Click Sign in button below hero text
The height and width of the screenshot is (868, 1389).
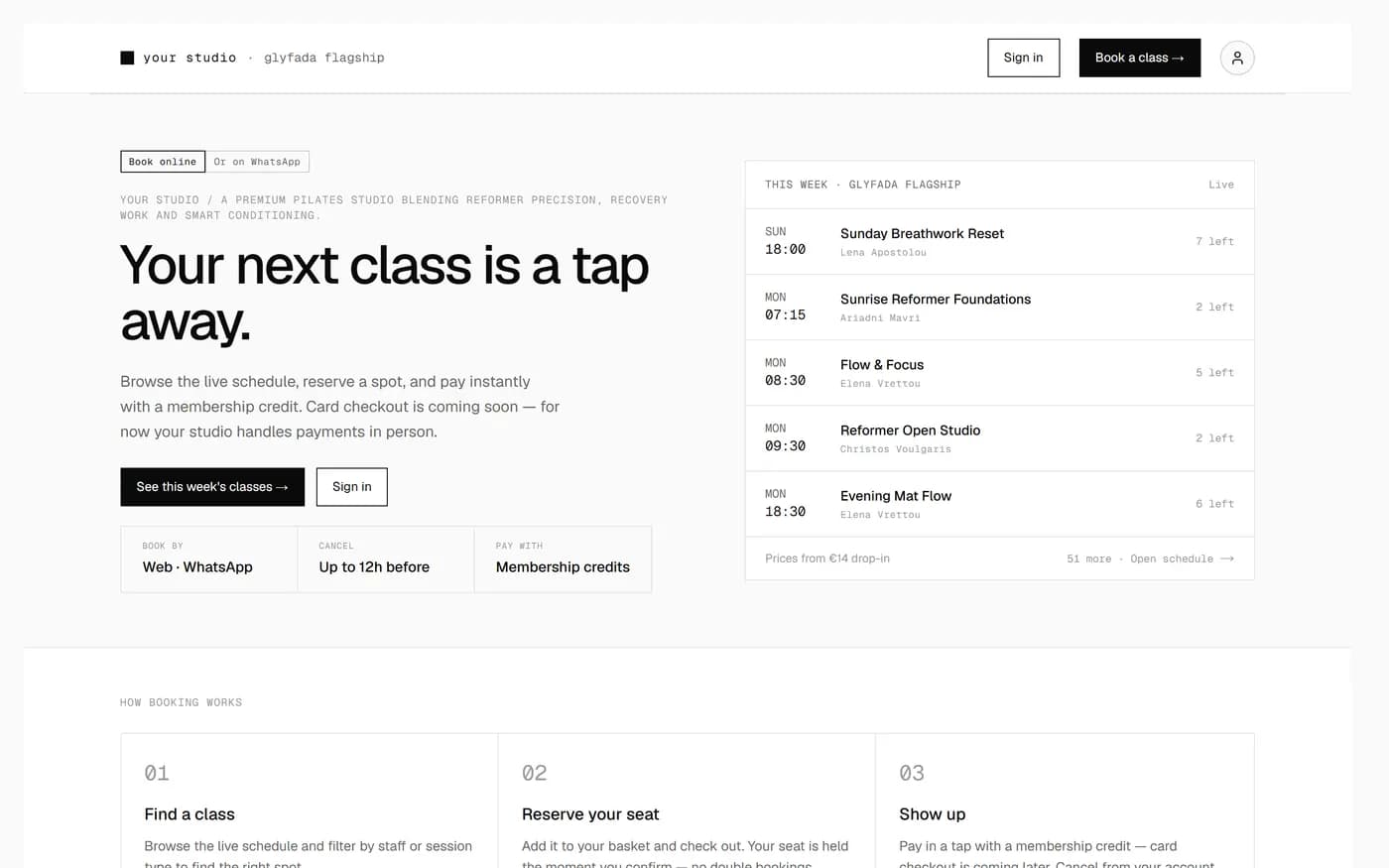click(x=352, y=487)
